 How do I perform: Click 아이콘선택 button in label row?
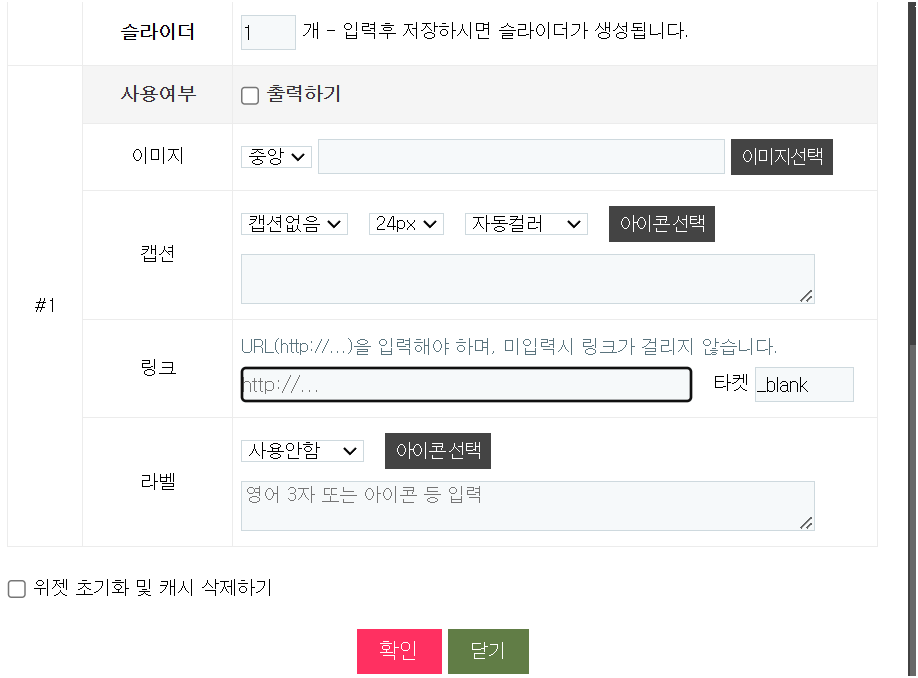[x=438, y=451]
